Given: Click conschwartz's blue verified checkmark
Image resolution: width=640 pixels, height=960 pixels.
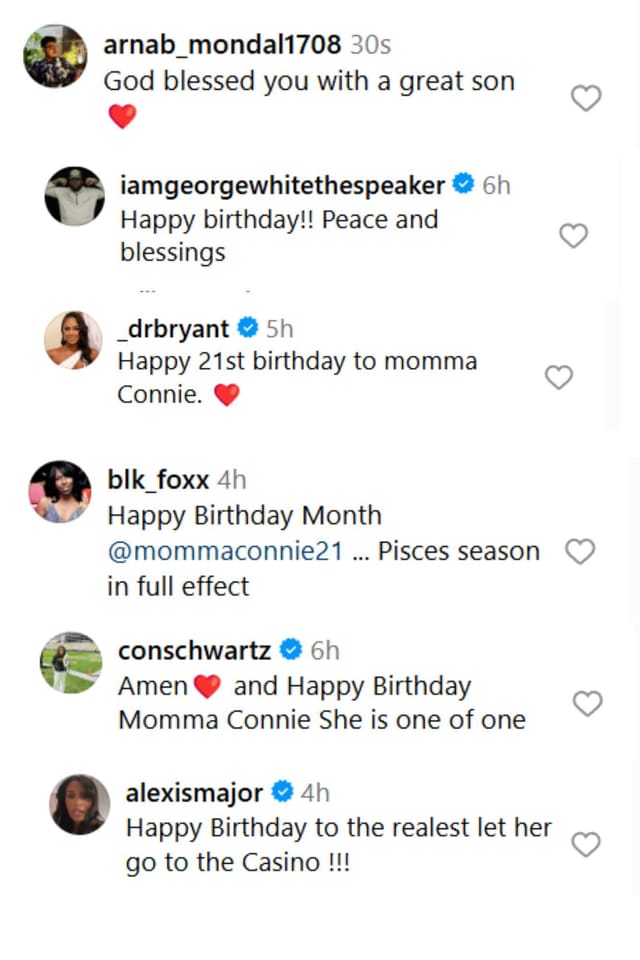Looking at the screenshot, I should [x=289, y=649].
